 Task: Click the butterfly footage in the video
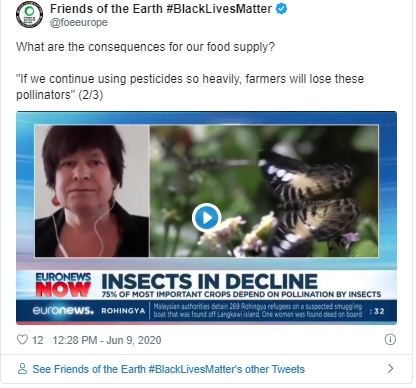pyautogui.click(x=264, y=191)
